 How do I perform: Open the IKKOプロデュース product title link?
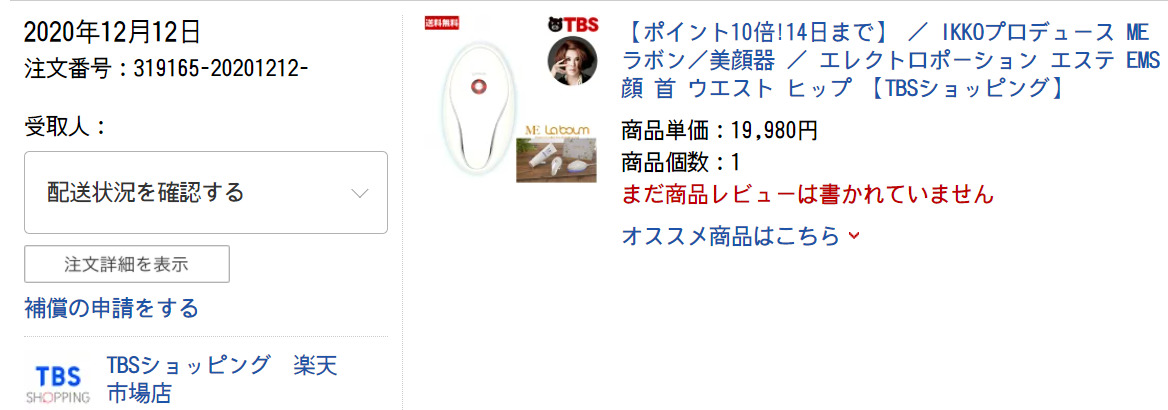click(x=890, y=60)
